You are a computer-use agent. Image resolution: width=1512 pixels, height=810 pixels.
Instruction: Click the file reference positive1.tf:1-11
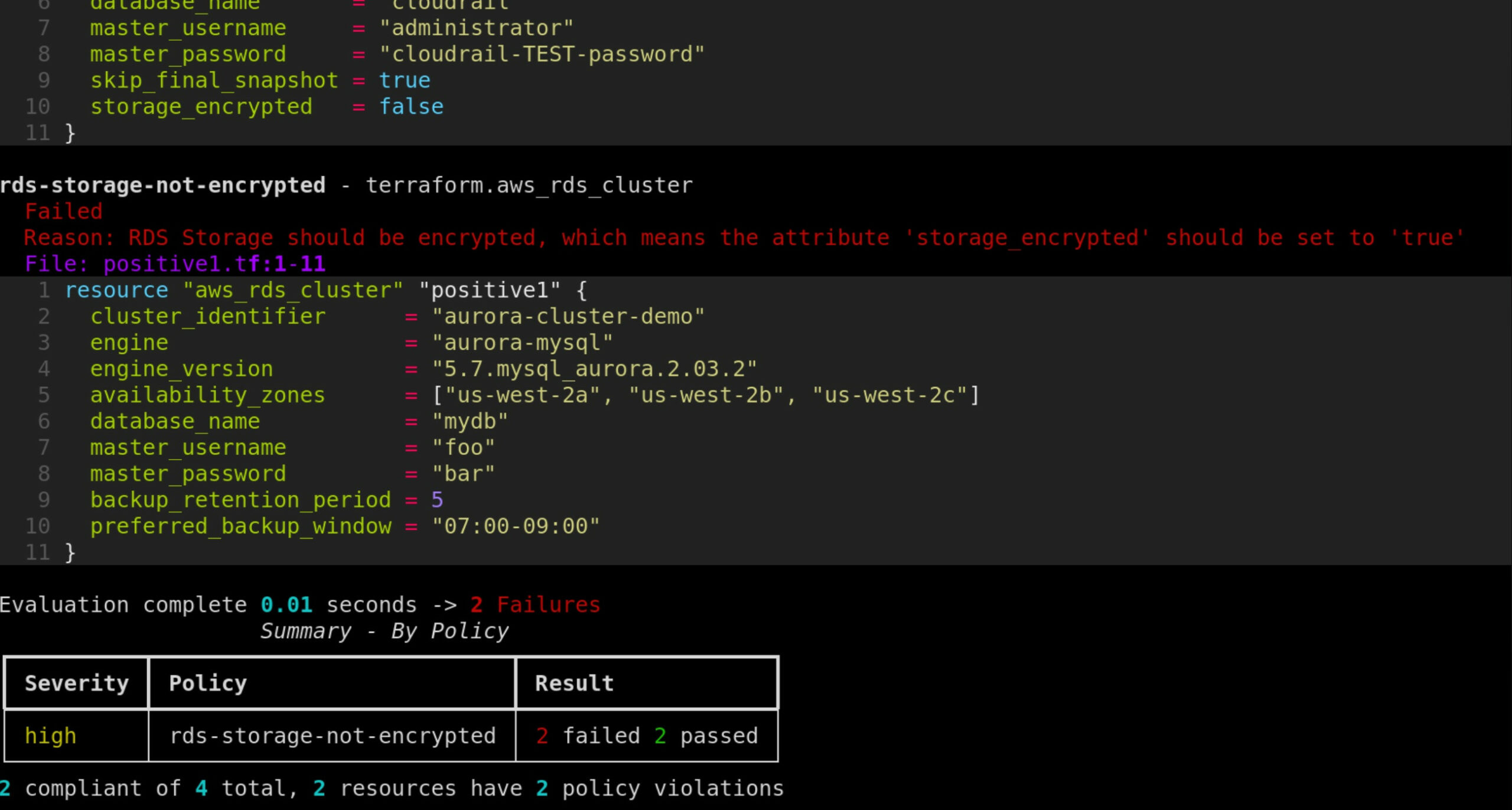(x=214, y=264)
